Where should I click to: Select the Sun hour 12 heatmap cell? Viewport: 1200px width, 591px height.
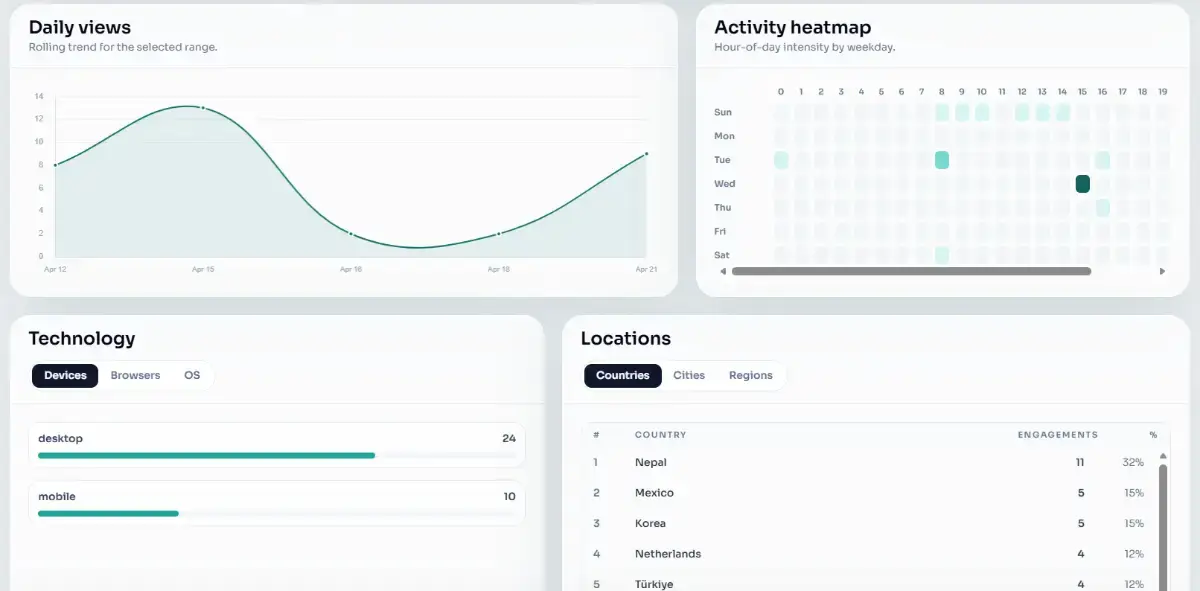click(1022, 112)
